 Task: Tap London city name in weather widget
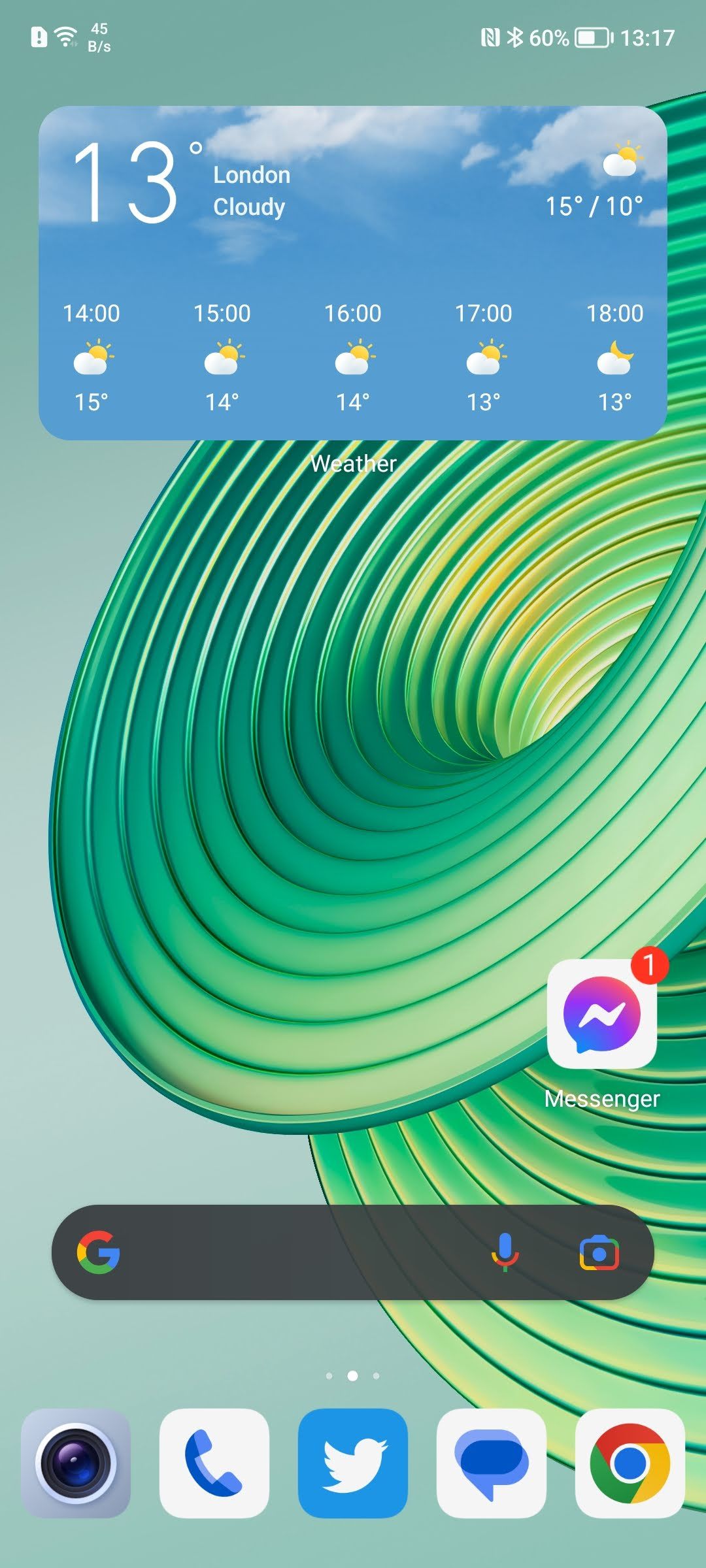click(252, 175)
